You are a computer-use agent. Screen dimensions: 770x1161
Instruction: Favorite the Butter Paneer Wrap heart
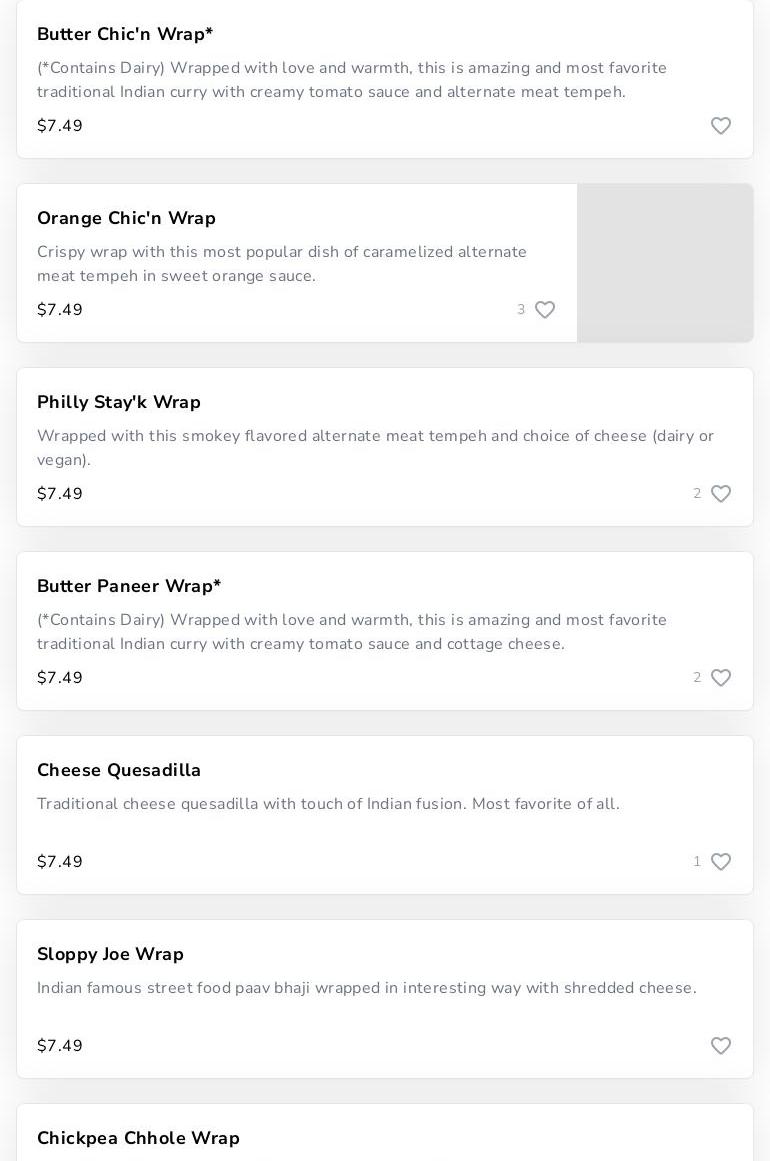(721, 678)
